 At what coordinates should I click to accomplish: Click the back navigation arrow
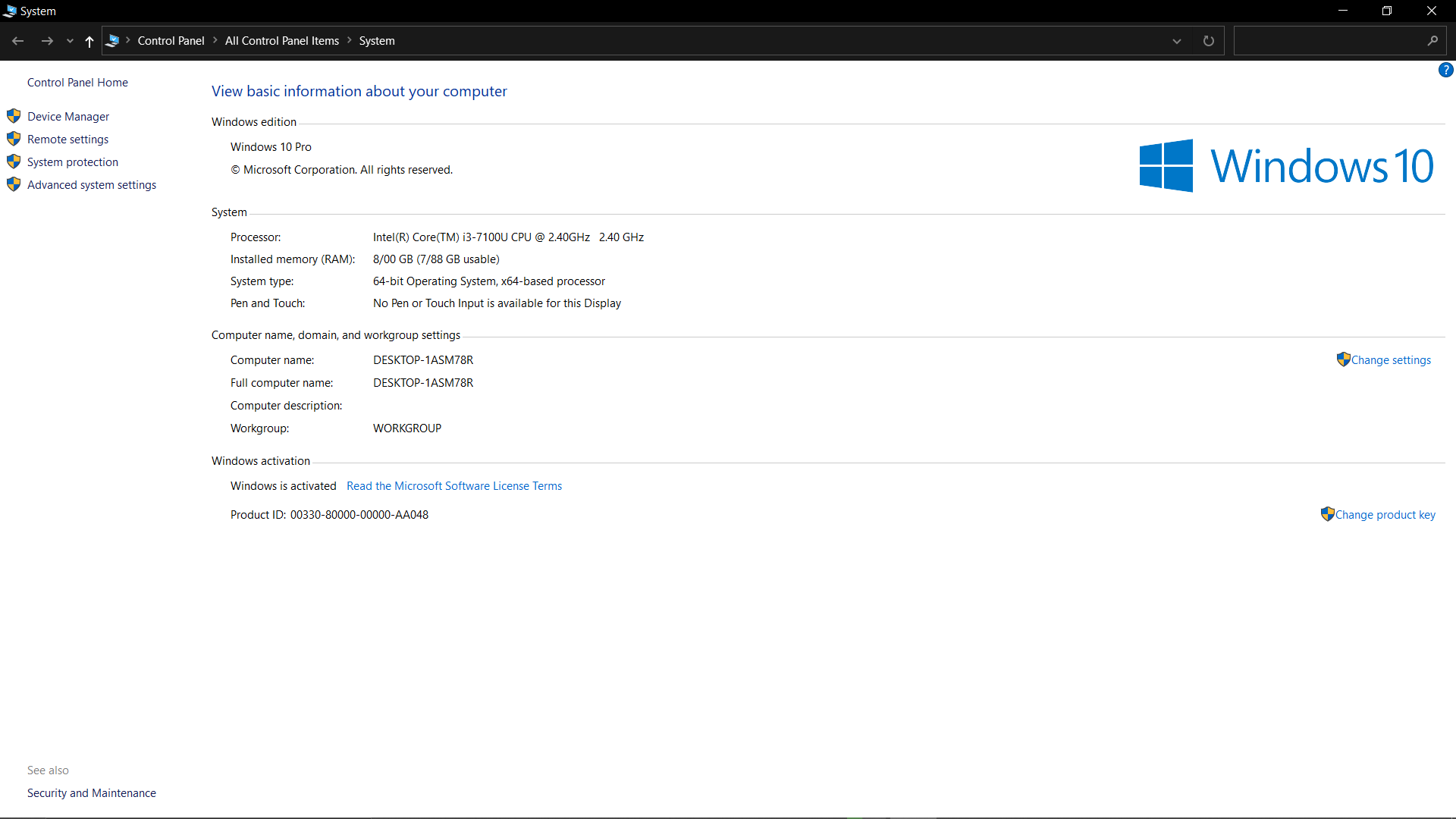tap(18, 41)
